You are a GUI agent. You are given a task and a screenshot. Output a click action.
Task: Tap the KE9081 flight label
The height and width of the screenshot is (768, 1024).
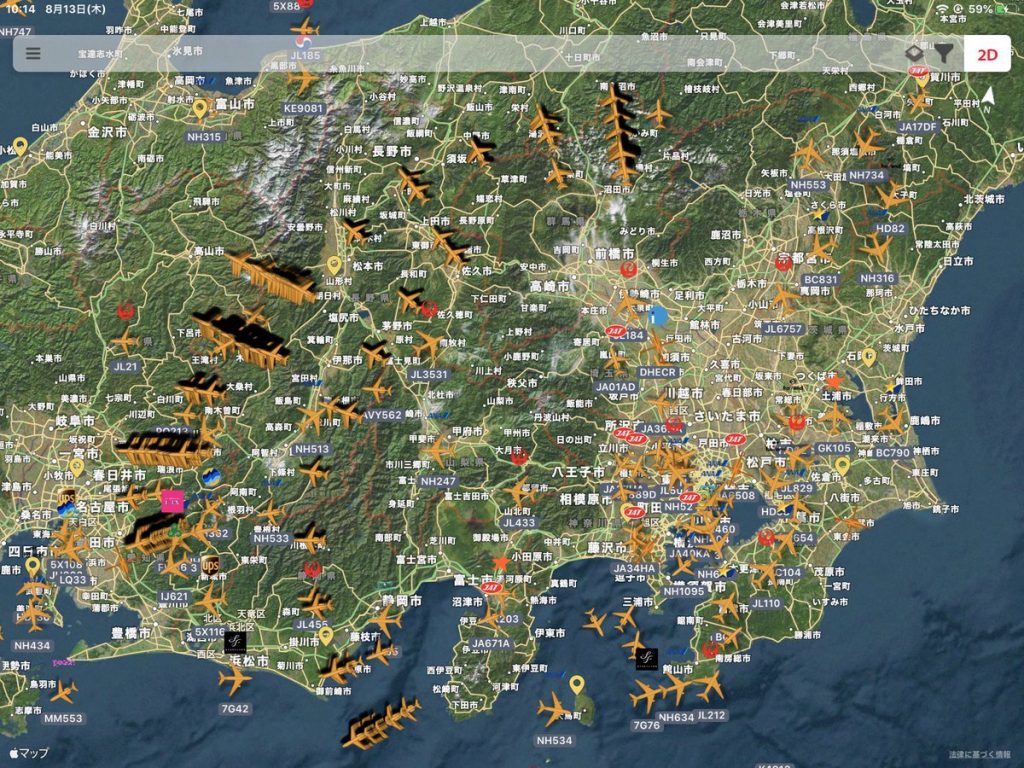click(303, 108)
